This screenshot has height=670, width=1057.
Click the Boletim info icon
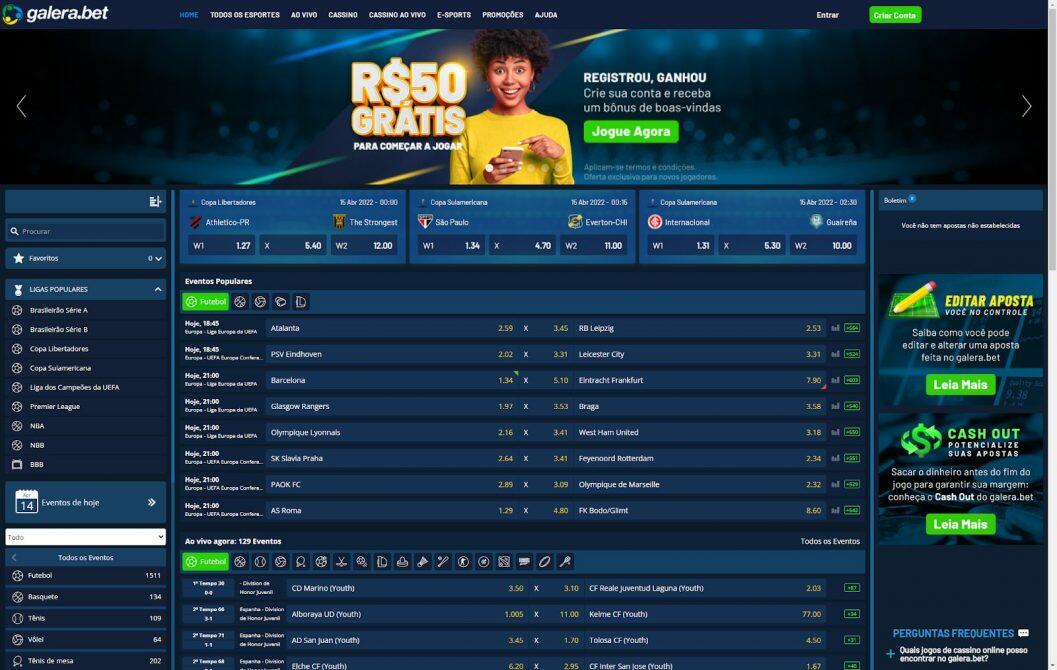point(912,199)
